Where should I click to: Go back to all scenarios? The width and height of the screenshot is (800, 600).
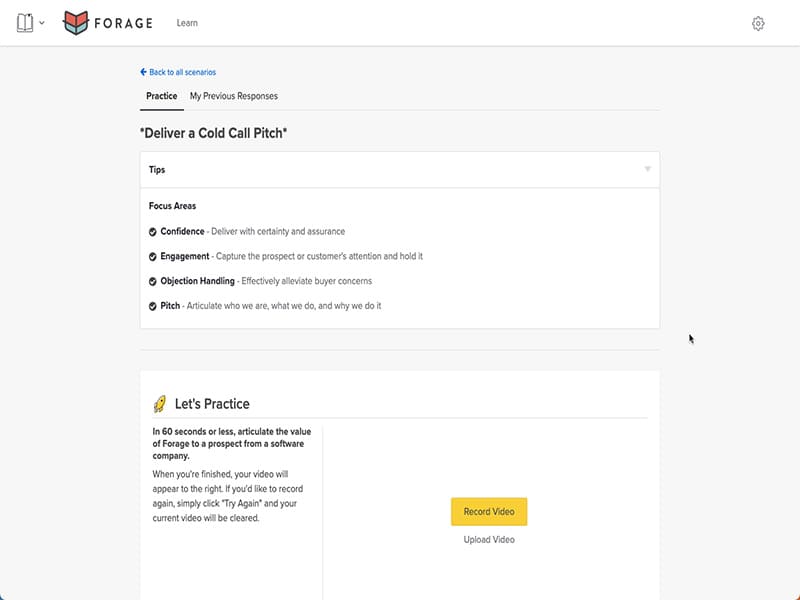tap(182, 72)
